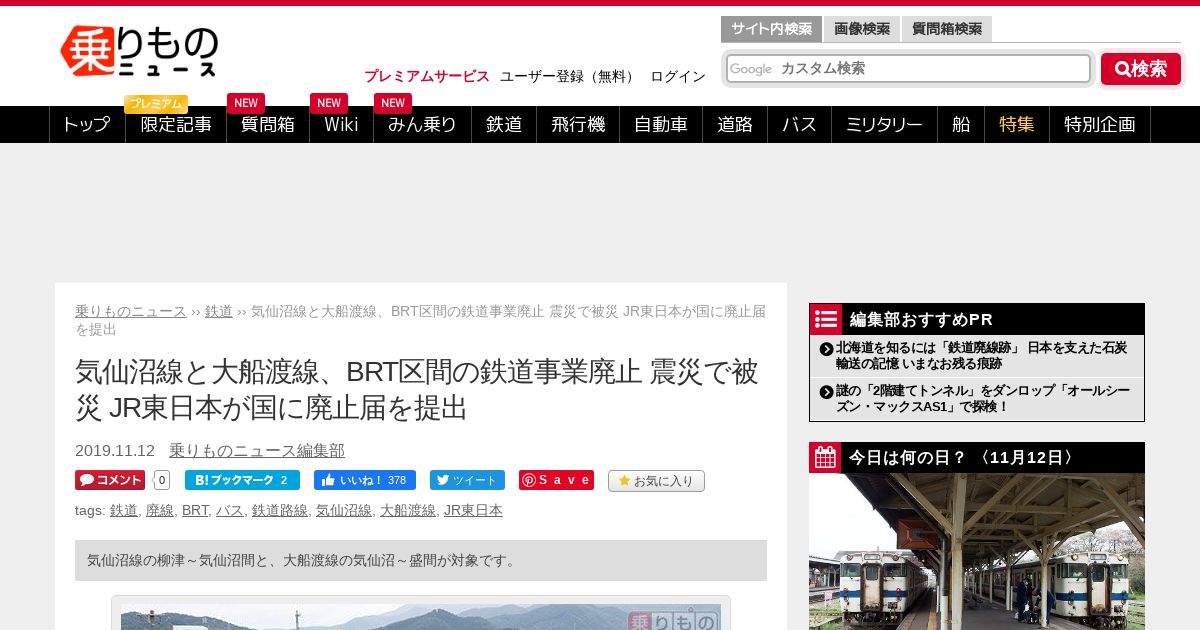
Task: Open the バス tag link
Action: (230, 510)
